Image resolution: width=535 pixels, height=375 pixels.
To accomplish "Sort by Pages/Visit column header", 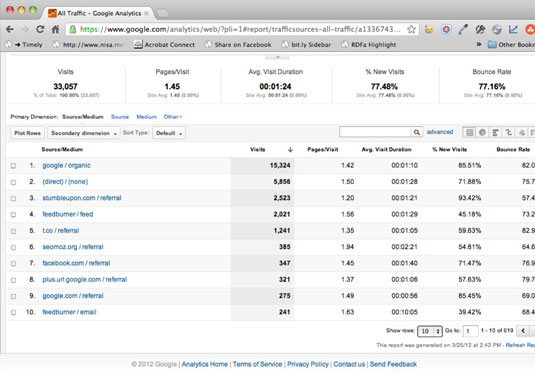I will click(x=322, y=149).
